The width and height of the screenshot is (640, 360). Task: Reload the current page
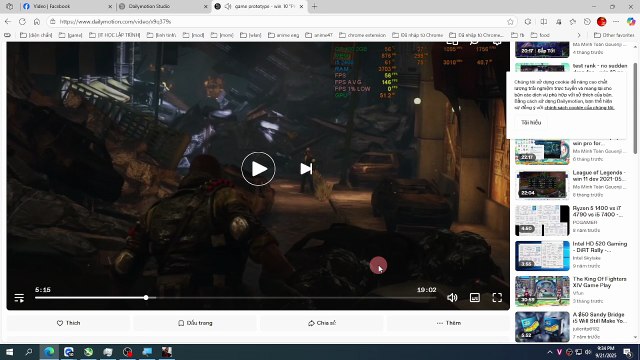22,22
